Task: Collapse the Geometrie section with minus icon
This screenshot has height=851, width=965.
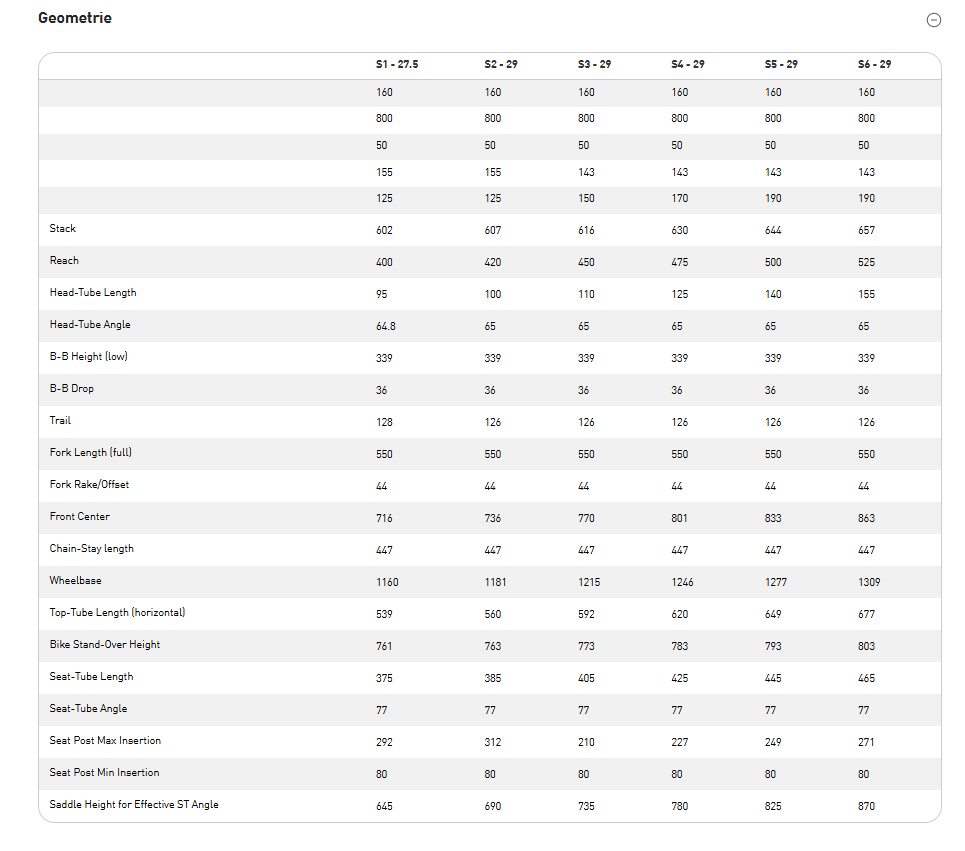Action: (x=934, y=20)
